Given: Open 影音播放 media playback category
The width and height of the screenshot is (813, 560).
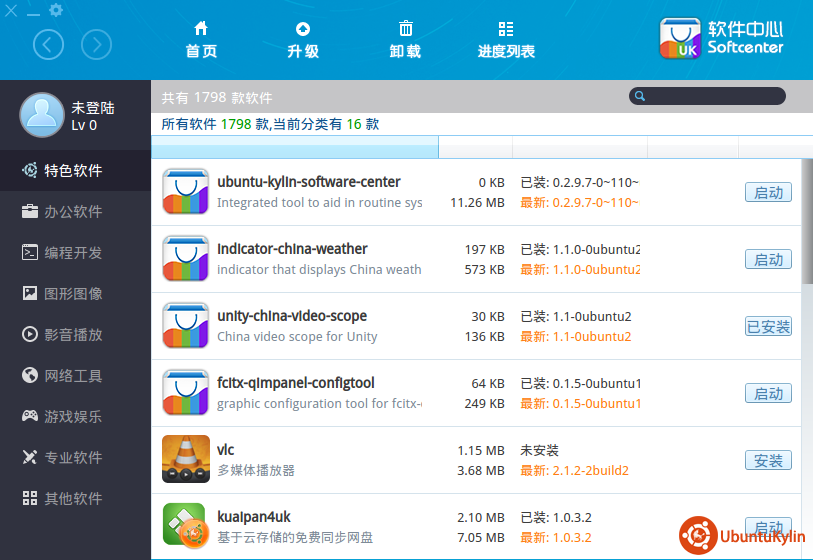Looking at the screenshot, I should pyautogui.click(x=74, y=335).
